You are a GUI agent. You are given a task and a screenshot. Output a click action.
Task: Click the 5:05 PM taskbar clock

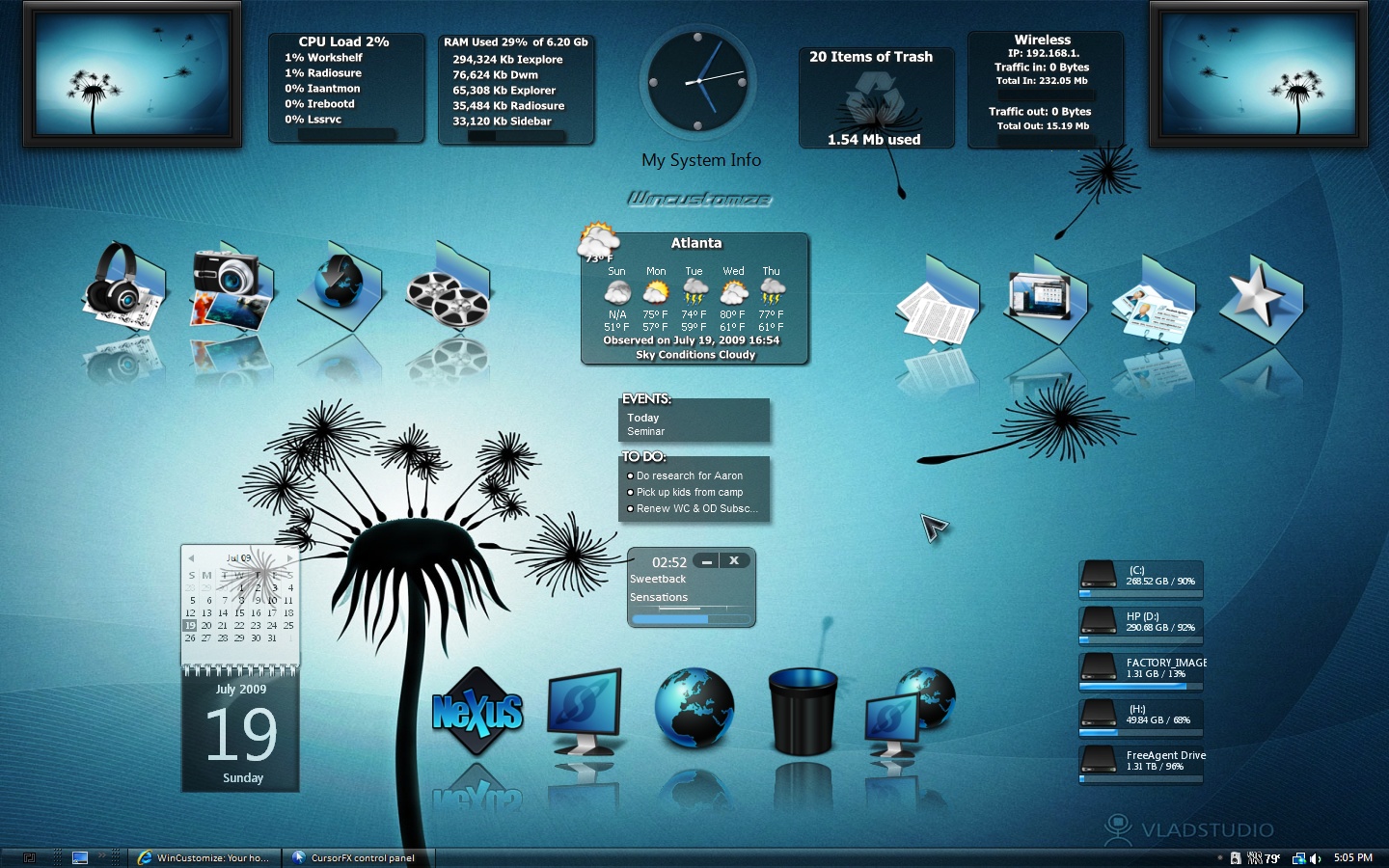tap(1353, 857)
